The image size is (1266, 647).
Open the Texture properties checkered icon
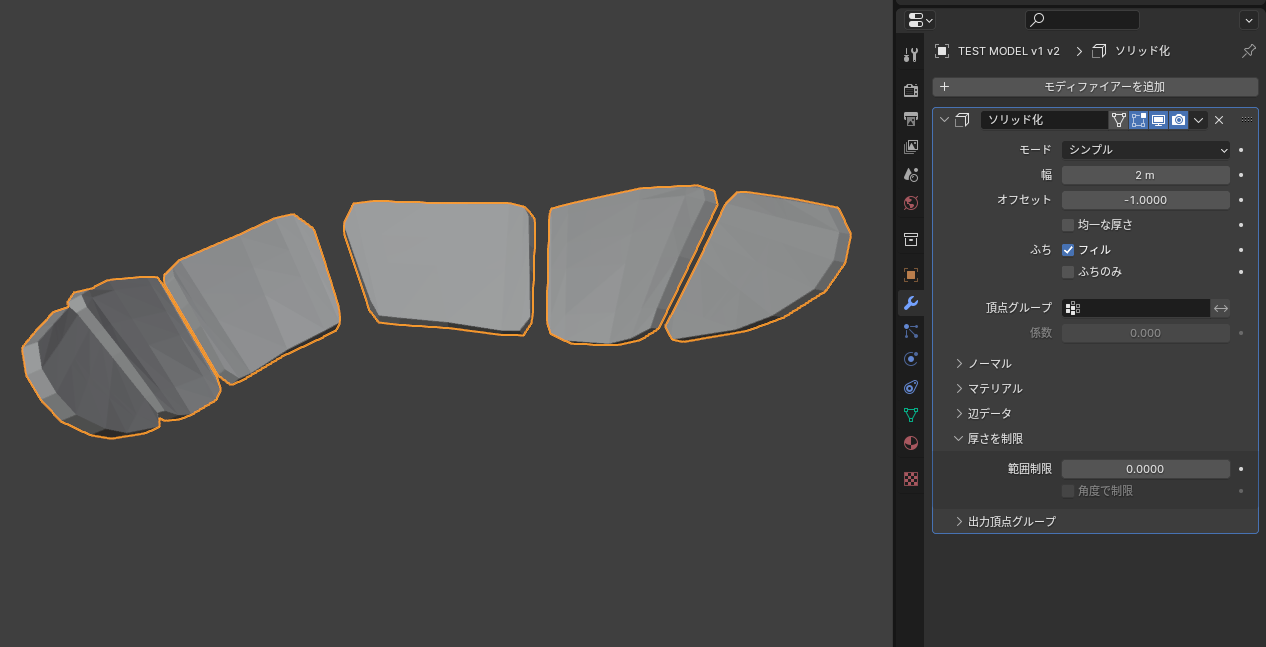pos(910,479)
